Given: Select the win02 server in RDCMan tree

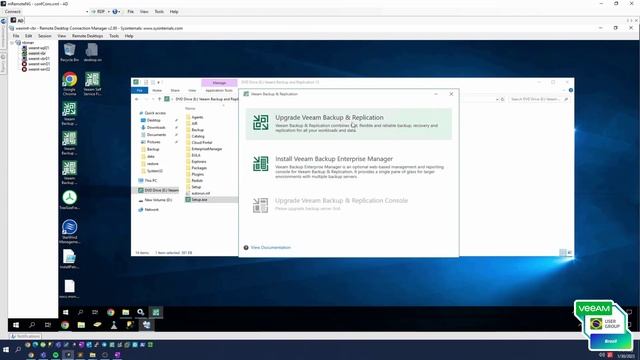Looking at the screenshot, I should (39, 69).
